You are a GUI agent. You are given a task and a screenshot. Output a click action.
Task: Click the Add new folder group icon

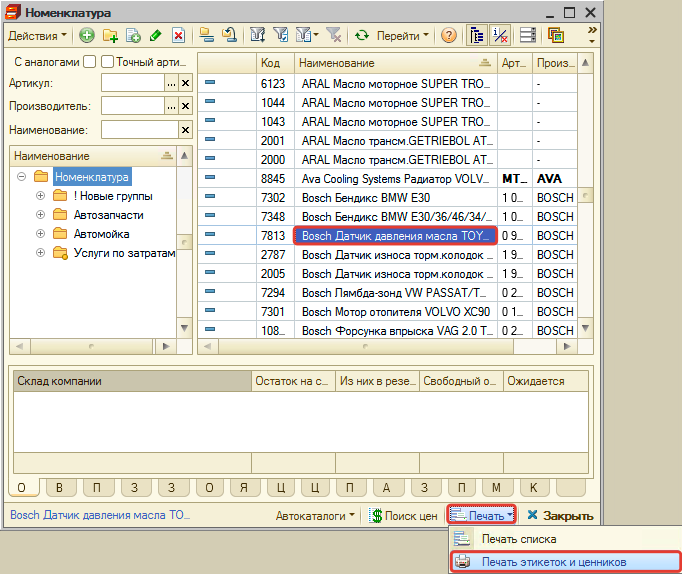pos(110,35)
